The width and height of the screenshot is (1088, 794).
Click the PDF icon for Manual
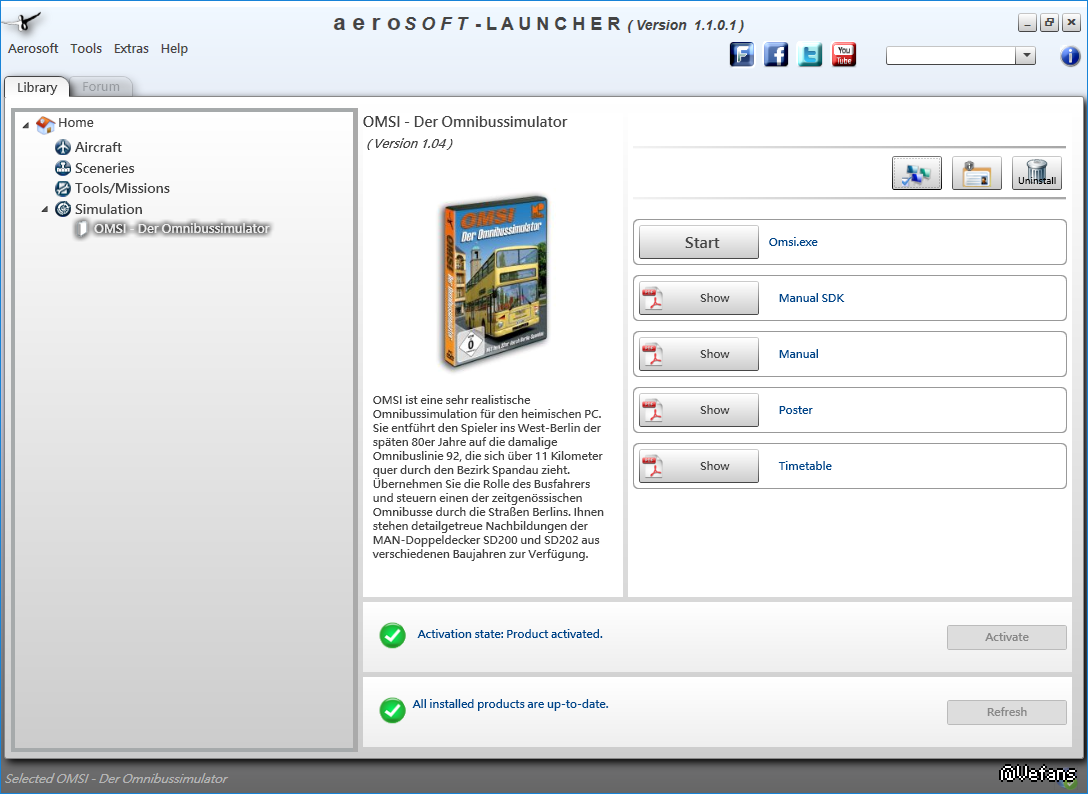(652, 355)
